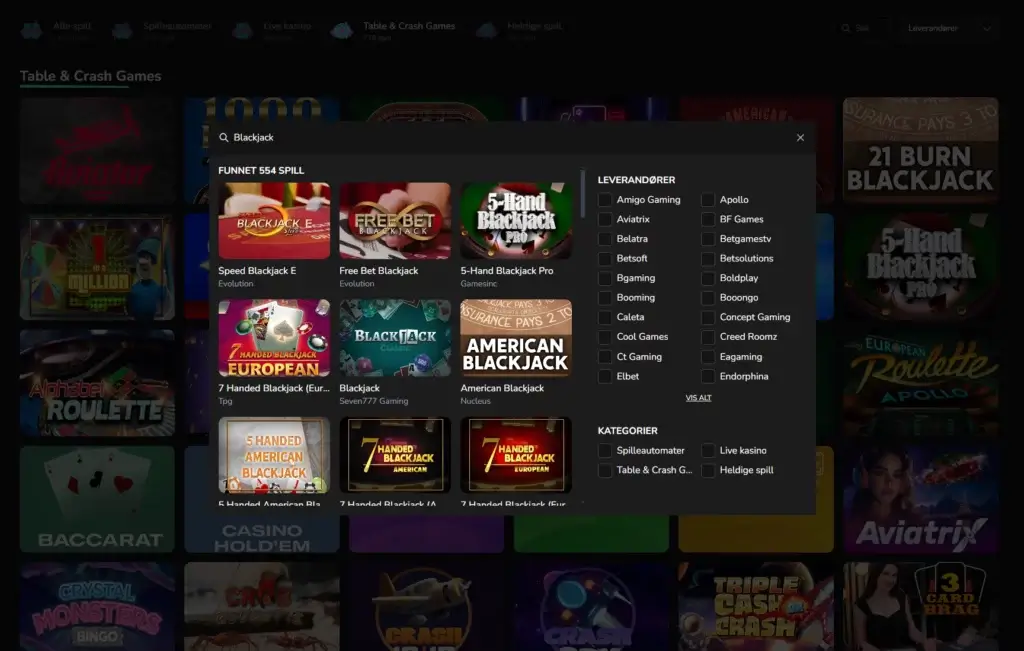1024x651 pixels.
Task: Check the Elbet provider checkbox
Action: pos(605,377)
